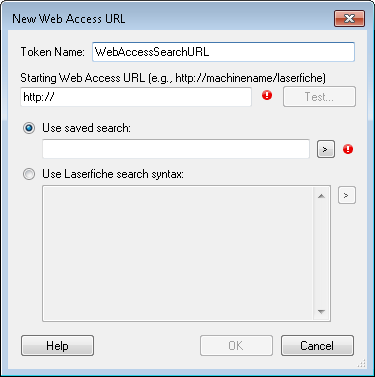Confirm with the OK button
The width and height of the screenshot is (375, 377).
click(236, 346)
